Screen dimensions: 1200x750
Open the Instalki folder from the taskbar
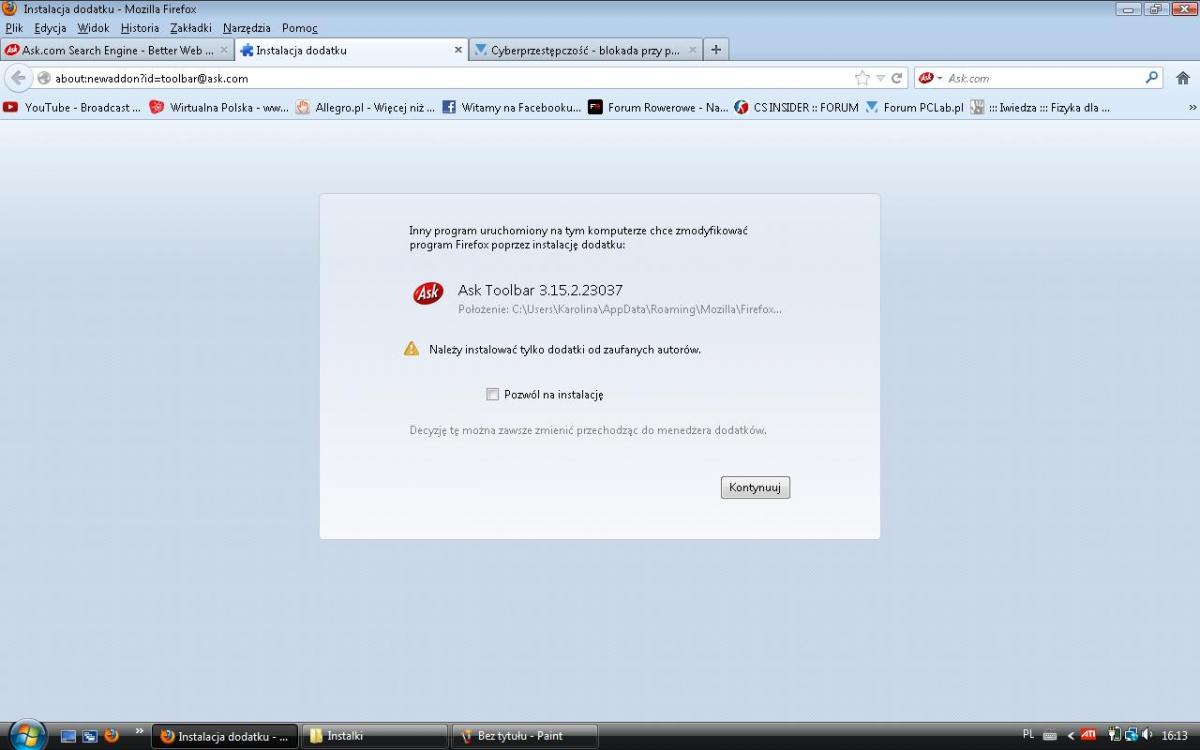(374, 736)
